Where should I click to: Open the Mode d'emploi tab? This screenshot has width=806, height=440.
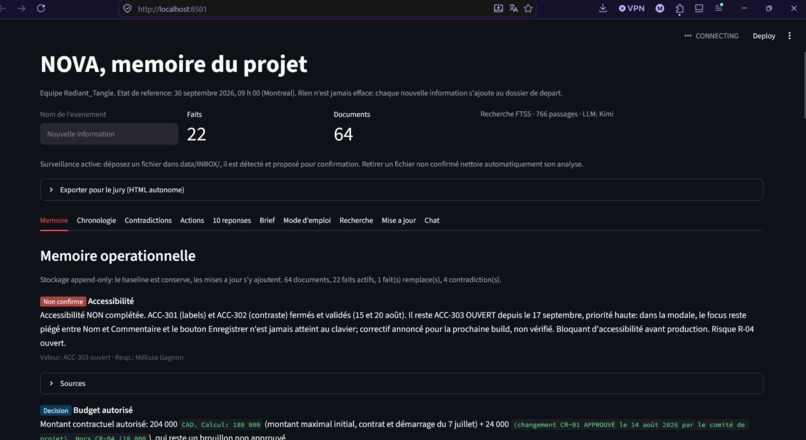point(307,220)
